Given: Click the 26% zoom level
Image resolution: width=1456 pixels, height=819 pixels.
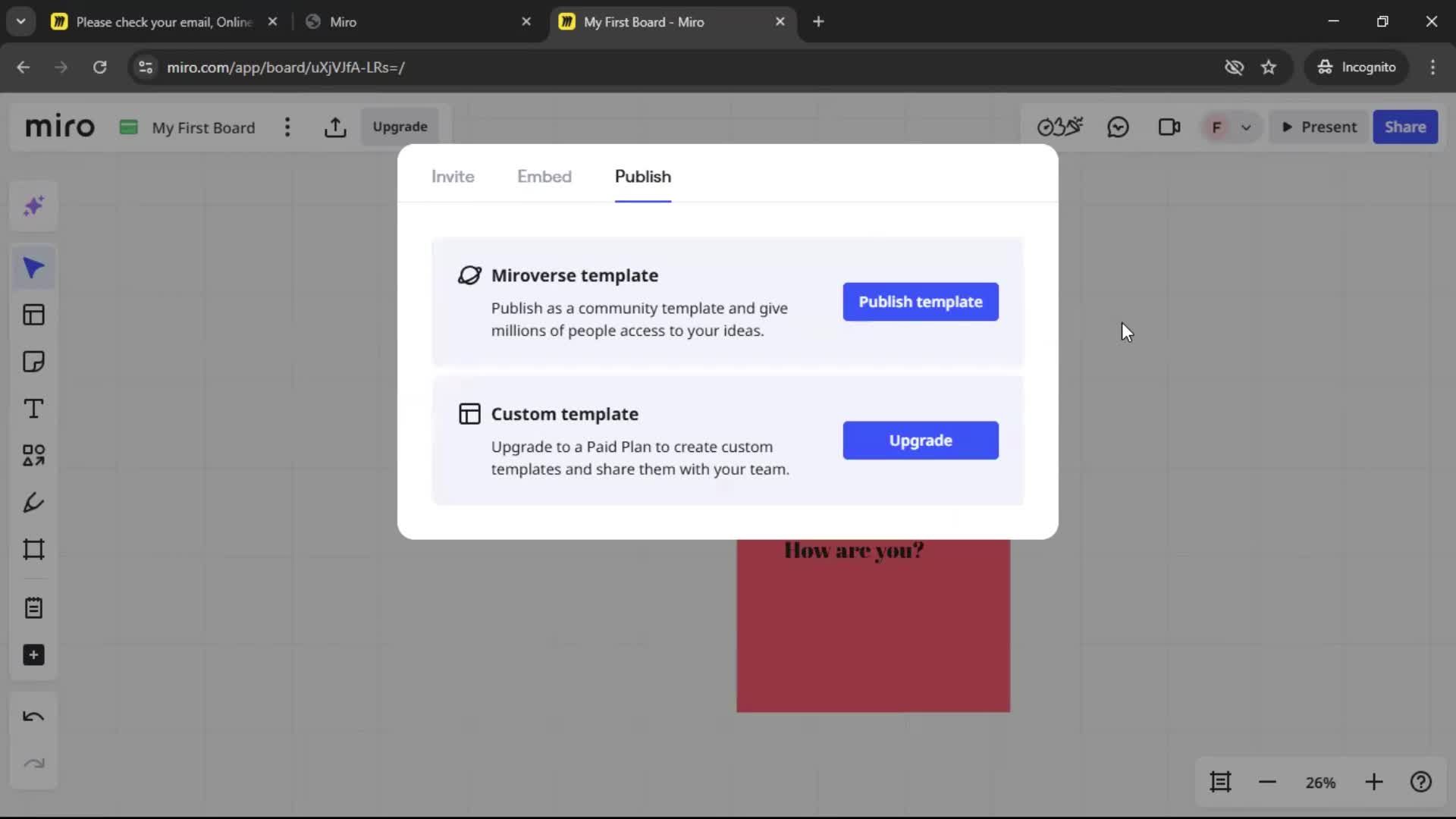Looking at the screenshot, I should tap(1320, 783).
